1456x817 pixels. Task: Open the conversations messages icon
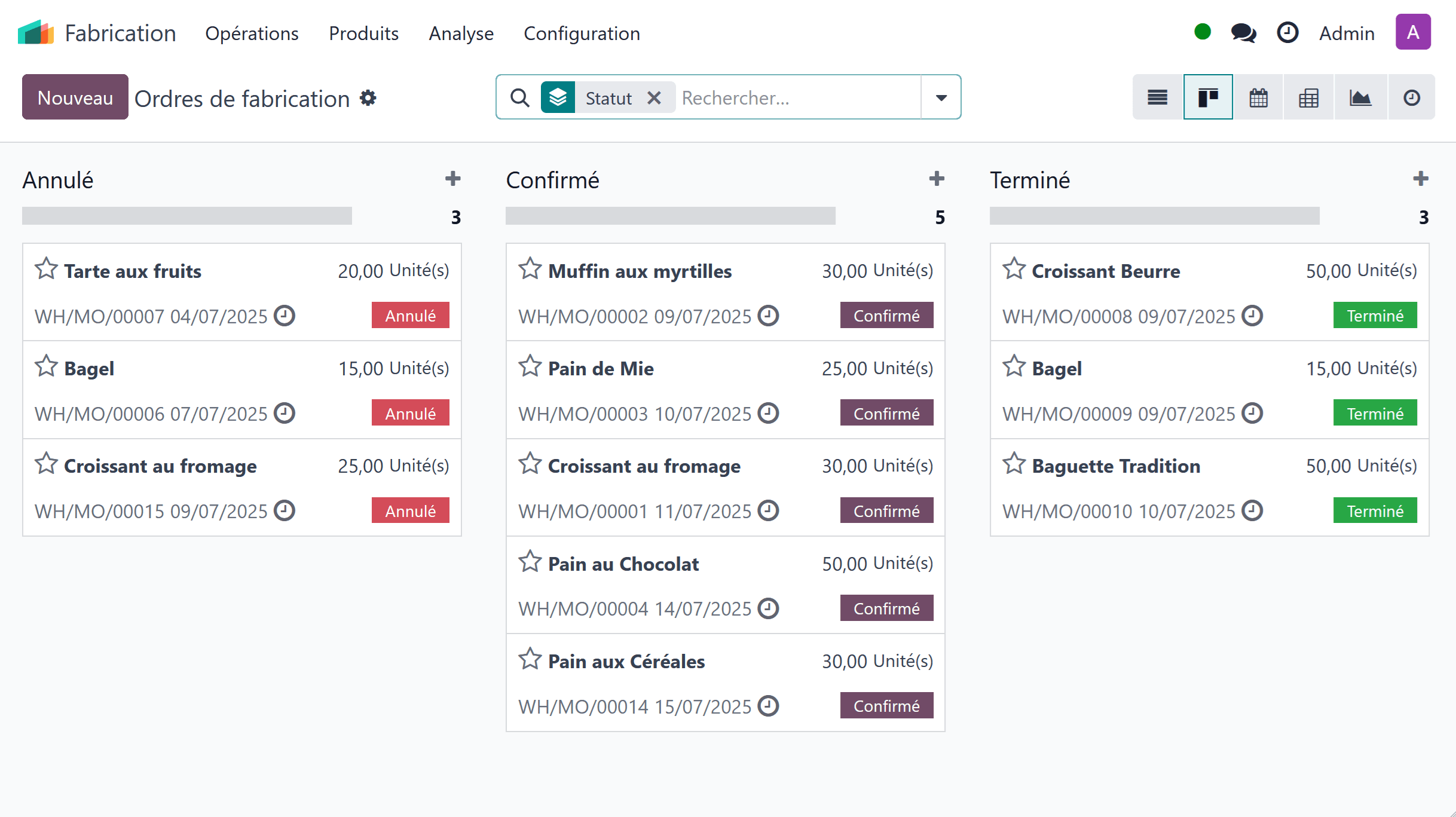coord(1243,33)
